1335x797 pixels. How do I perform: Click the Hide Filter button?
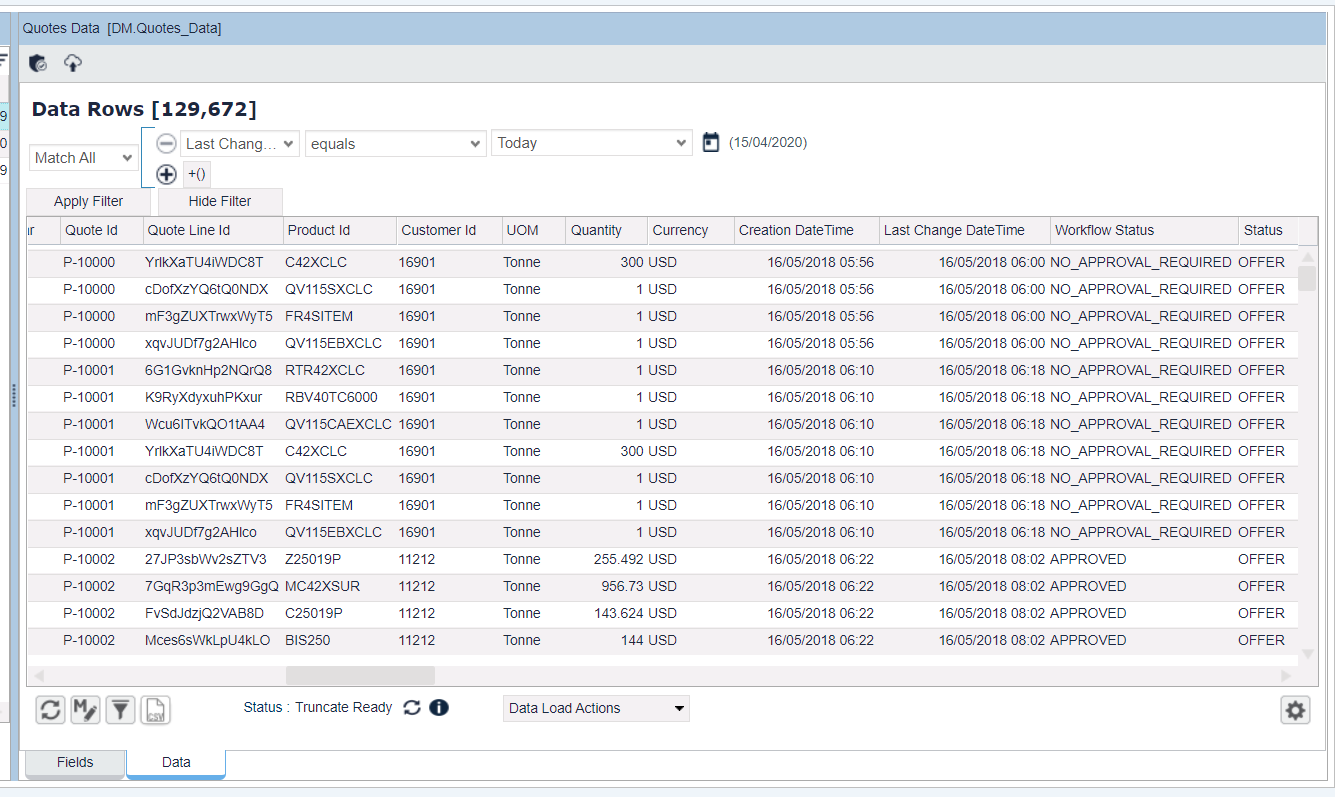220,201
